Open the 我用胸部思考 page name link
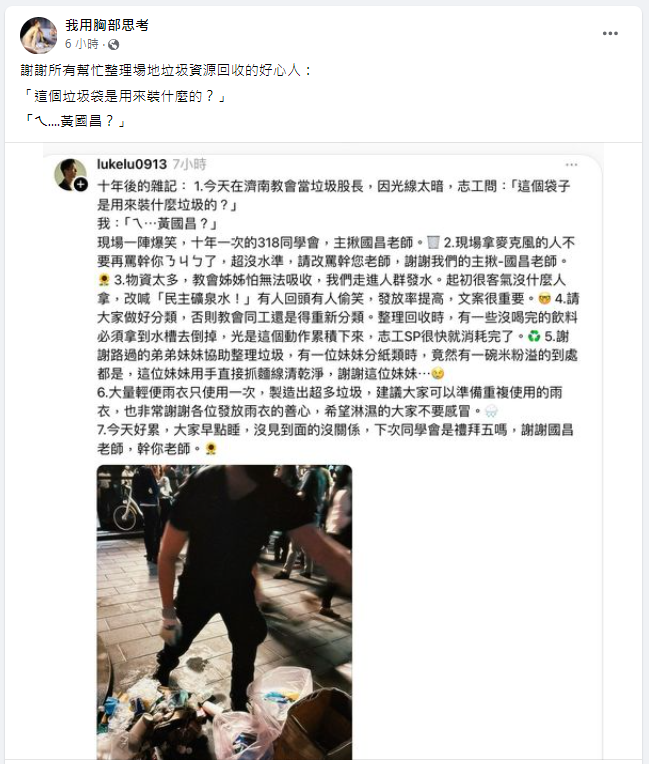649x764 pixels. pos(107,25)
